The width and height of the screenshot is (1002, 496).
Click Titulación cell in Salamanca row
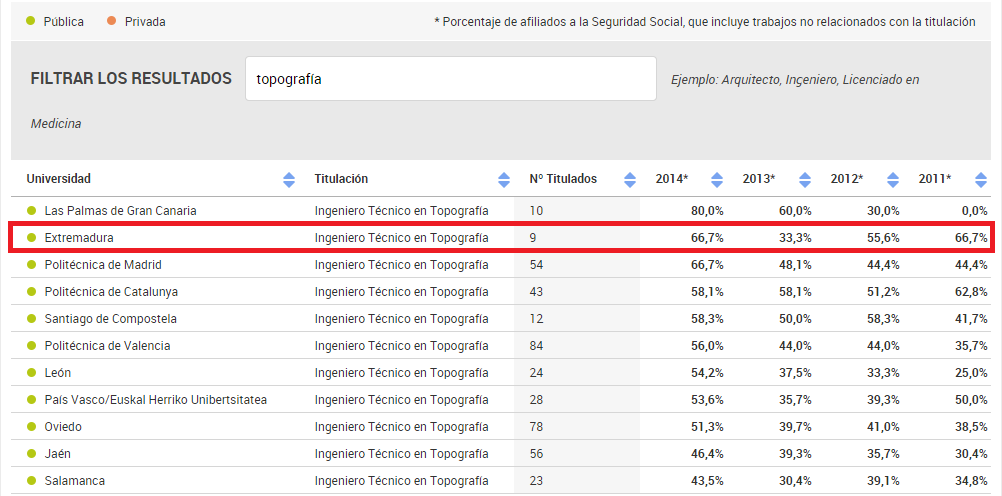point(401,480)
